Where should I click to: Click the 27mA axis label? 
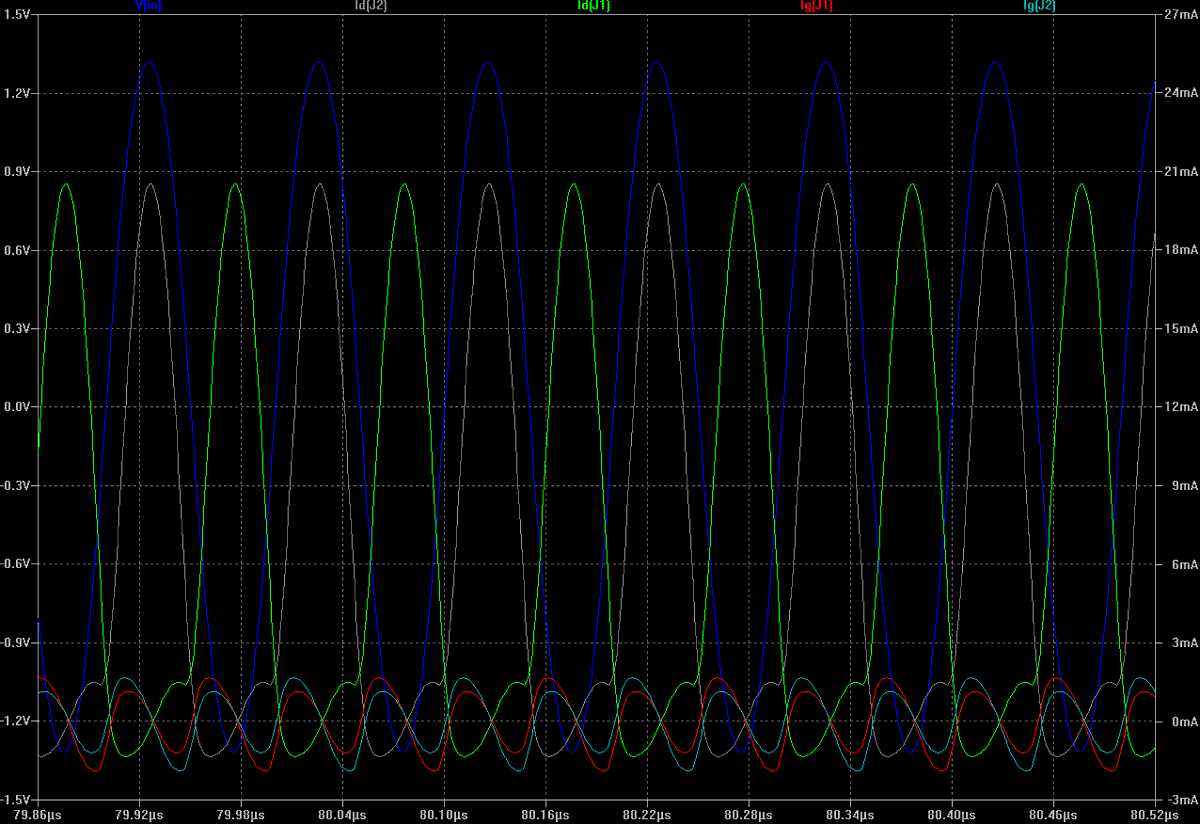coord(1178,12)
